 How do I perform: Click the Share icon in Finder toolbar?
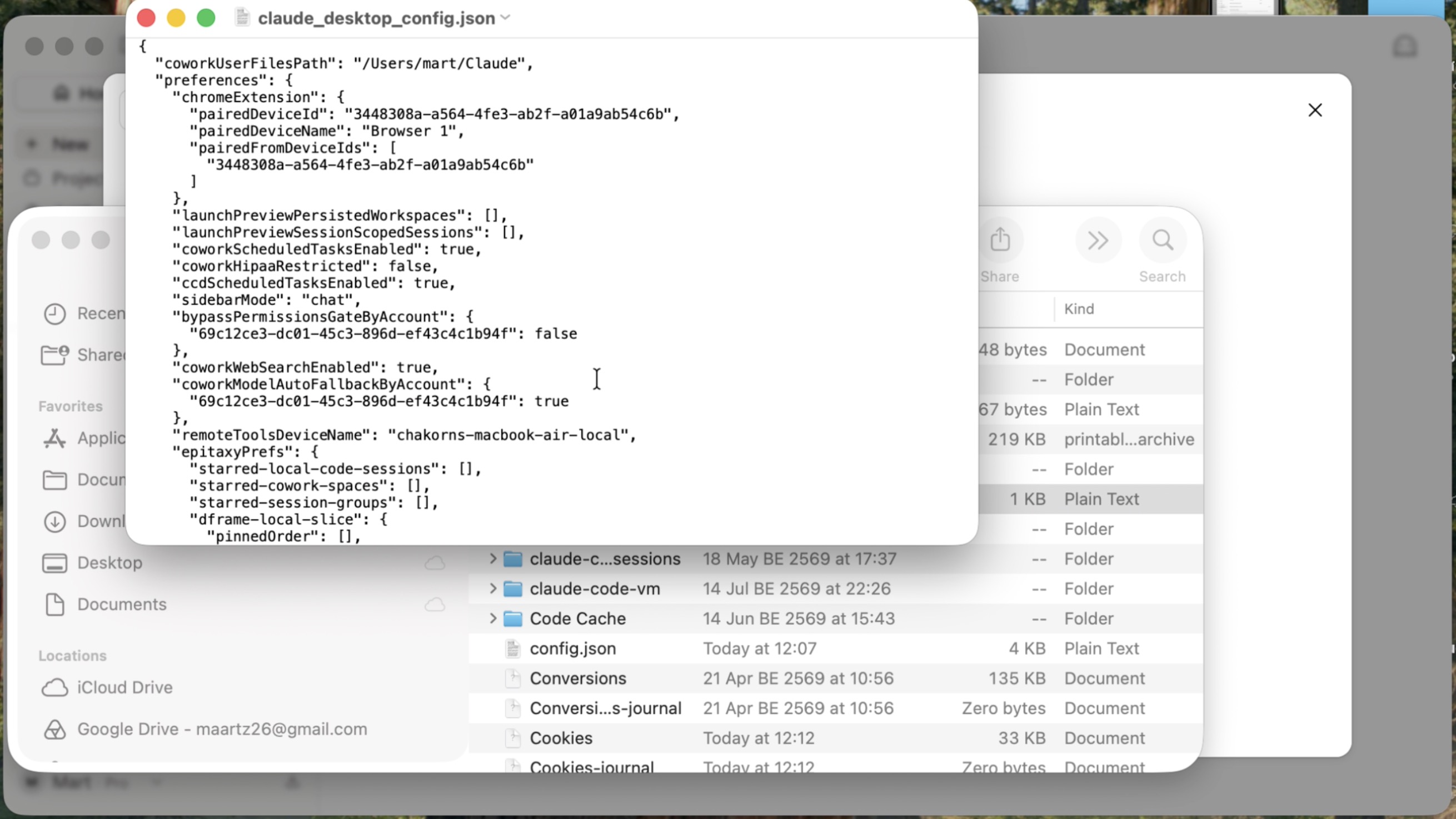tap(1000, 239)
